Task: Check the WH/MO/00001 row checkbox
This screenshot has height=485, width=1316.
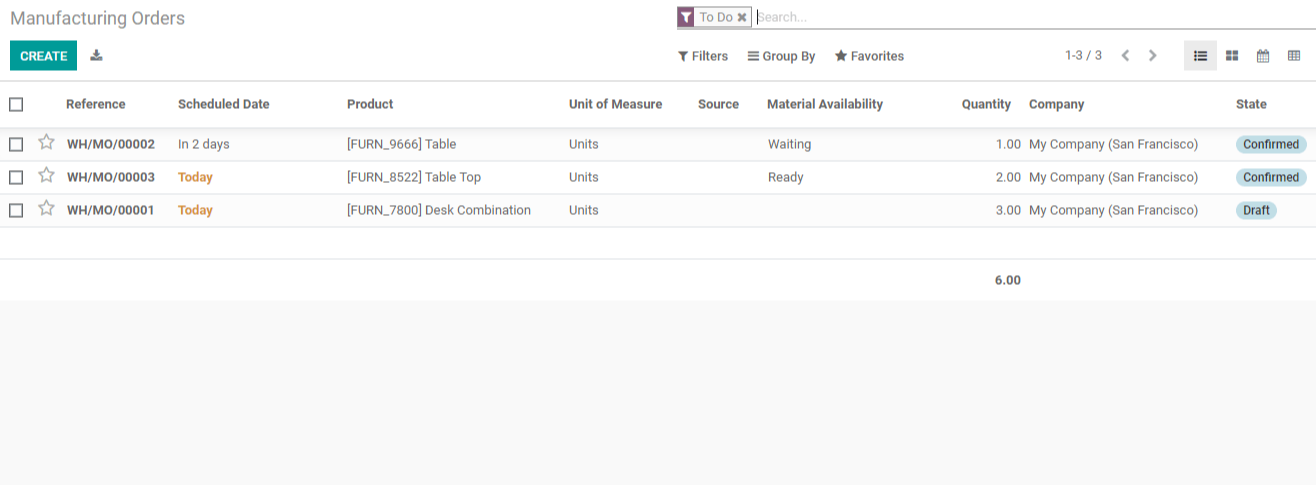Action: 16,210
